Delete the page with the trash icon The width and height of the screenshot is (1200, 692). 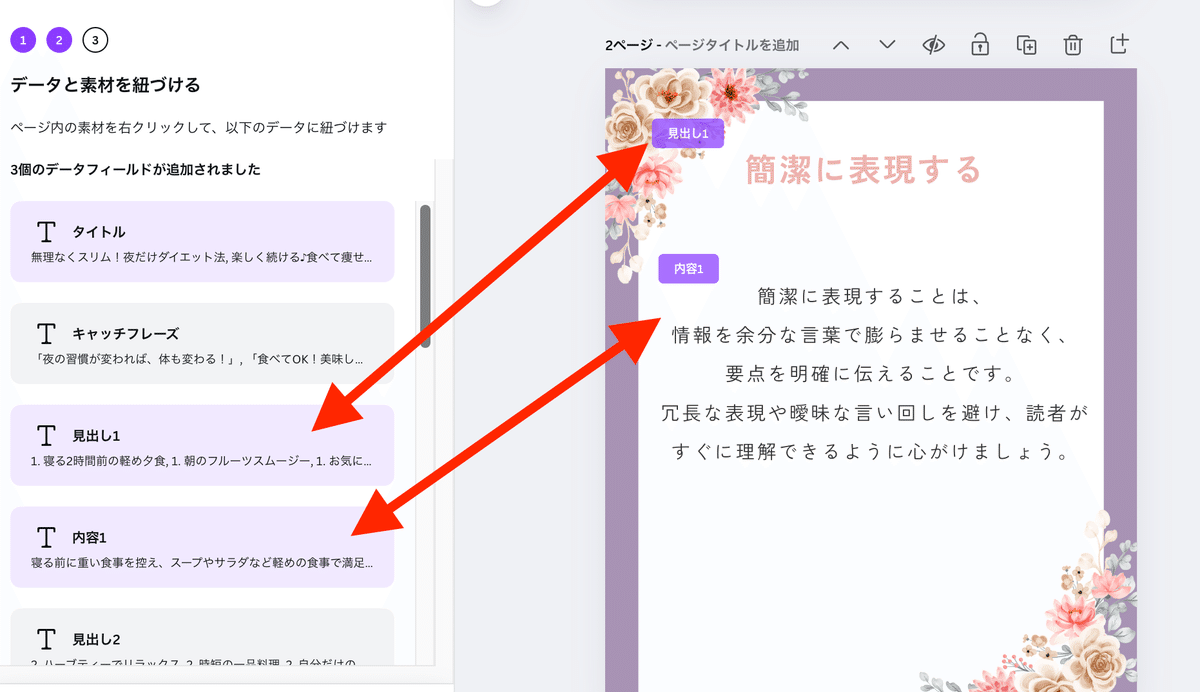click(1073, 45)
